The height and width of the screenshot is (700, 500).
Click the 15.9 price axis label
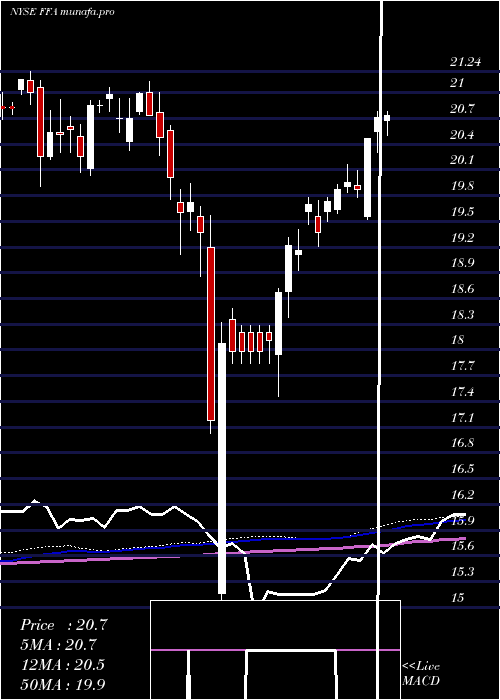coord(462,521)
